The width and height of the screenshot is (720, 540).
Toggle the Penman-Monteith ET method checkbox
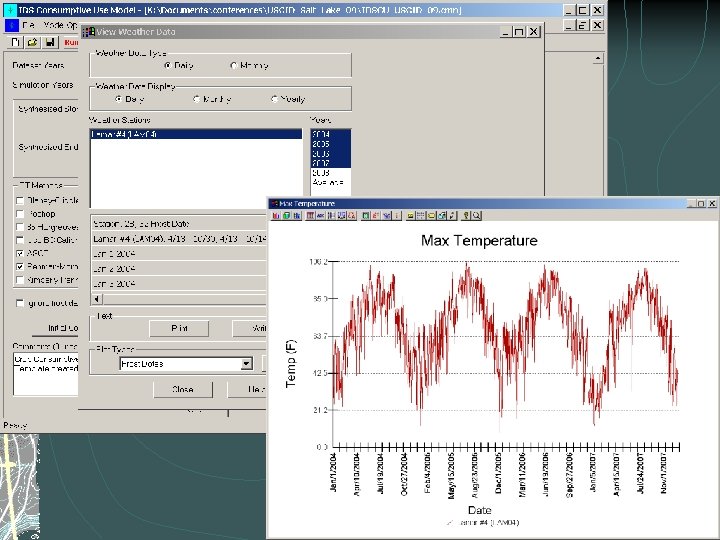click(20, 266)
